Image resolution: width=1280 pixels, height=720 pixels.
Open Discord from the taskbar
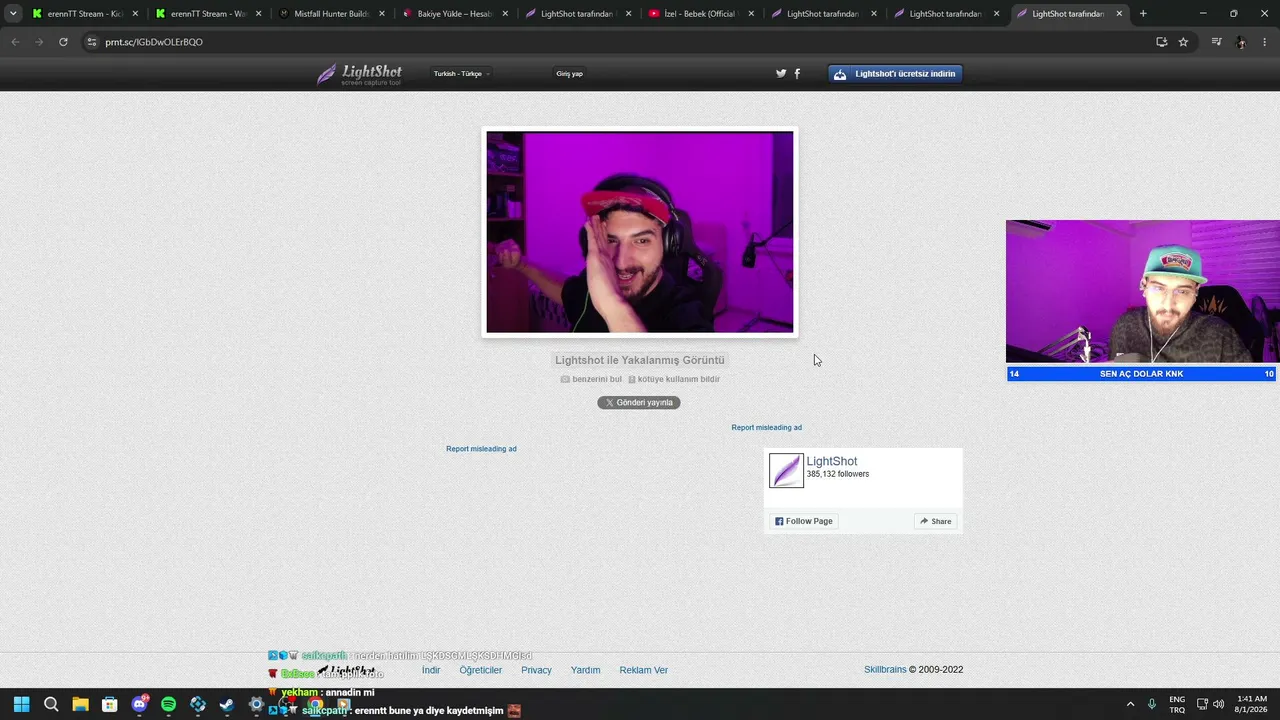(139, 704)
